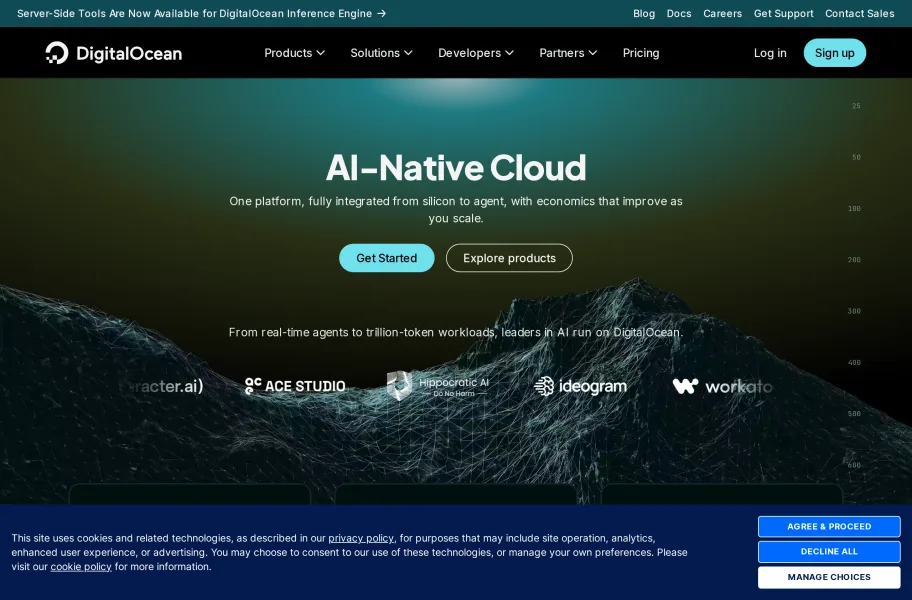The height and width of the screenshot is (600, 912).
Task: Open the Blog link in top bar
Action: [x=644, y=13]
